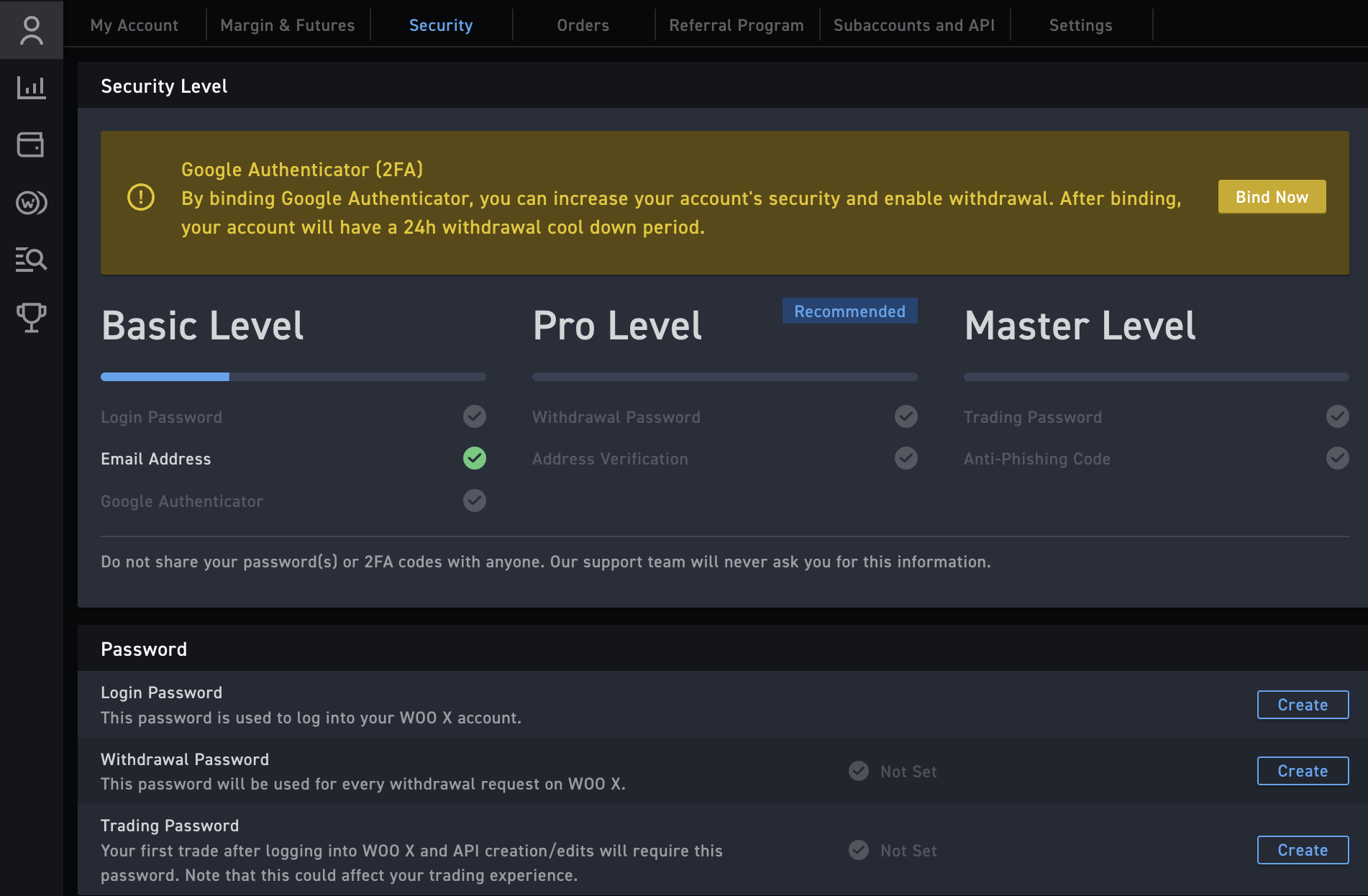Click the Anti-Phishing Code label
The width and height of the screenshot is (1368, 896).
[1037, 459]
